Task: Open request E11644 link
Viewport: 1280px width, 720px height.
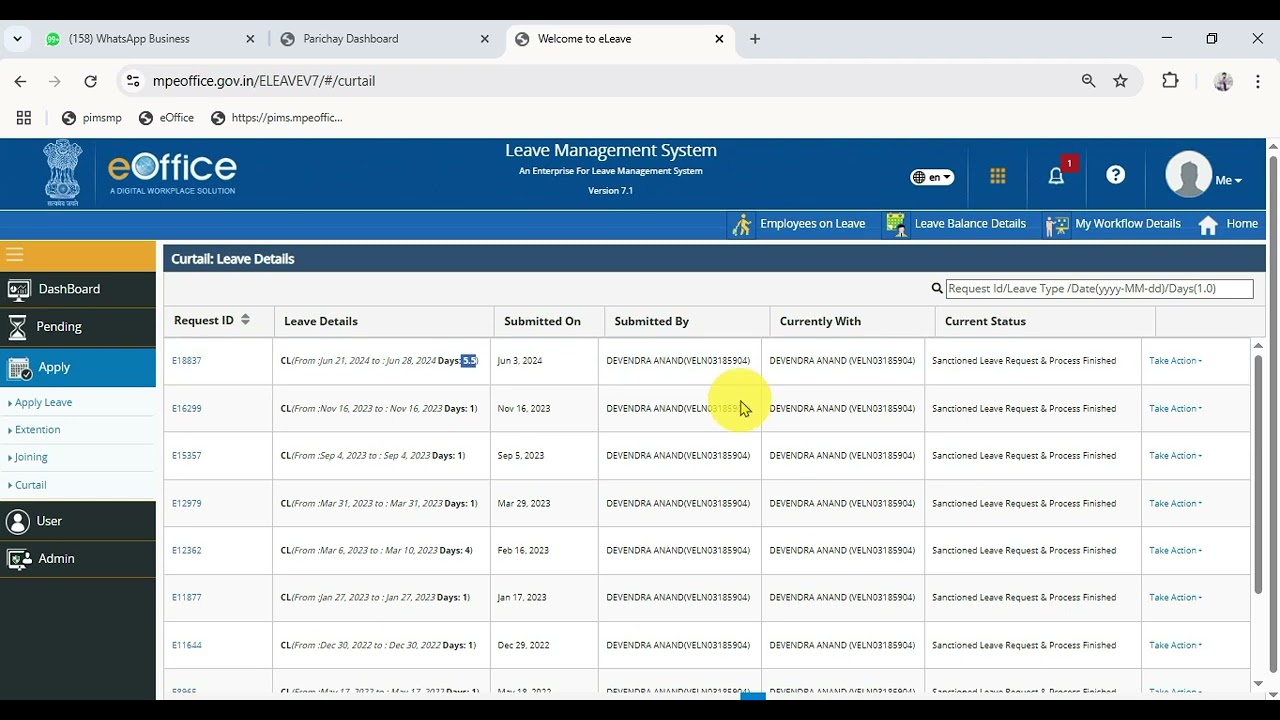Action: point(187,645)
